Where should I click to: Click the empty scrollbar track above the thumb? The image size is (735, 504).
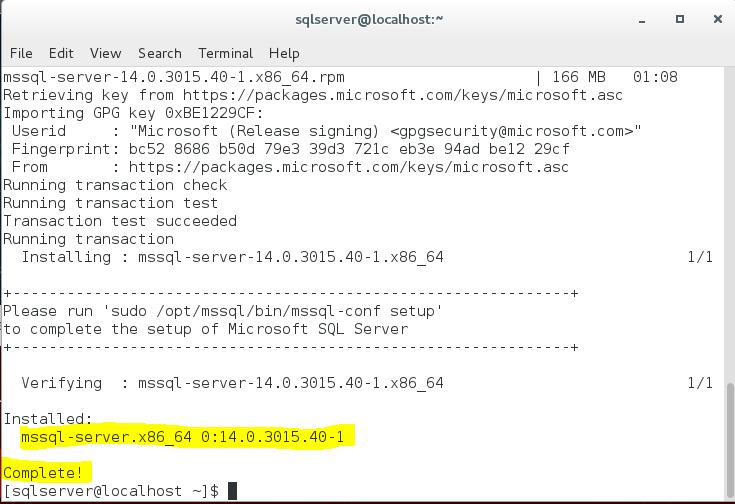(x=728, y=220)
